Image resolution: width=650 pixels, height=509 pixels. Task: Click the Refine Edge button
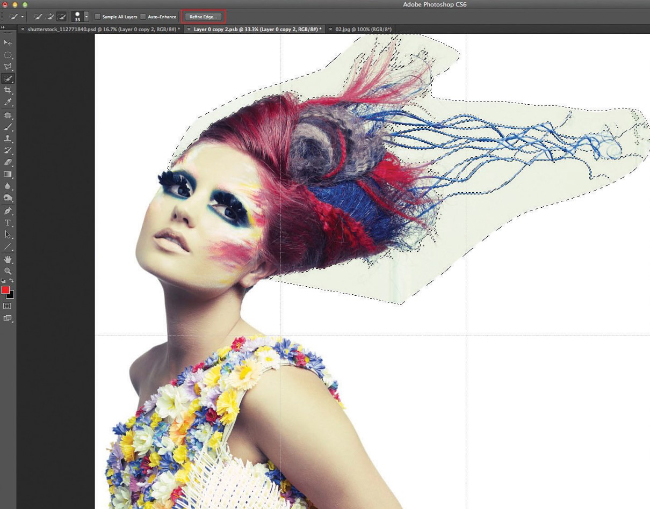[202, 17]
